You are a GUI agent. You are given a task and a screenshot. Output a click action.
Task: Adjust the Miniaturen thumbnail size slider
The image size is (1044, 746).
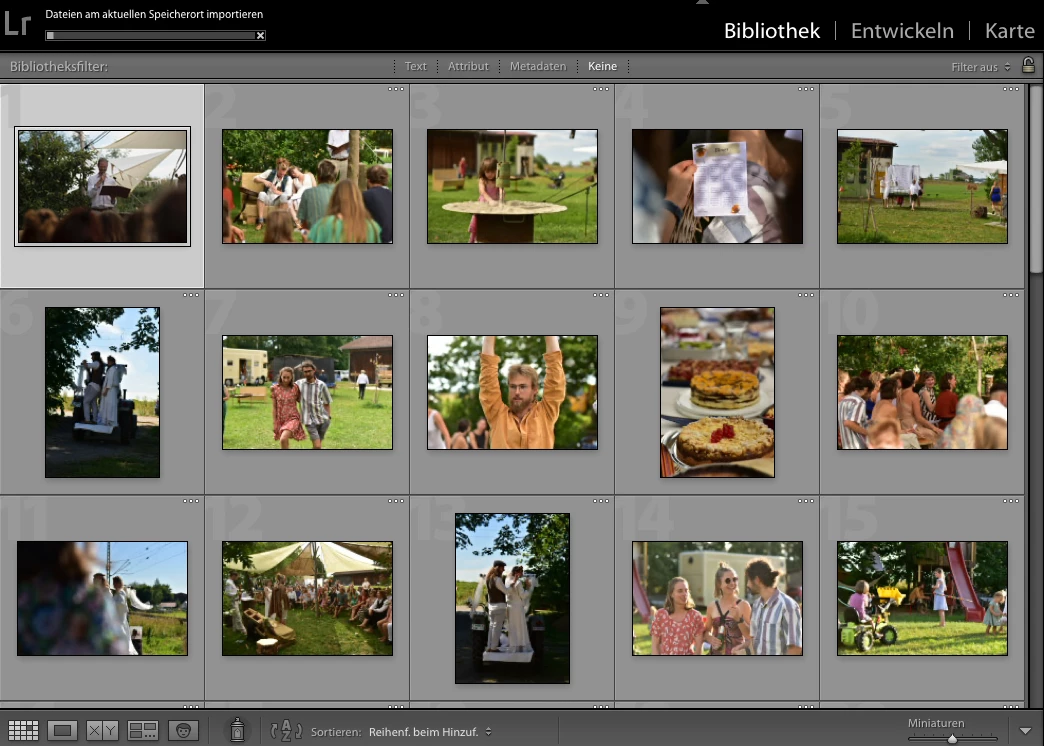pos(952,738)
